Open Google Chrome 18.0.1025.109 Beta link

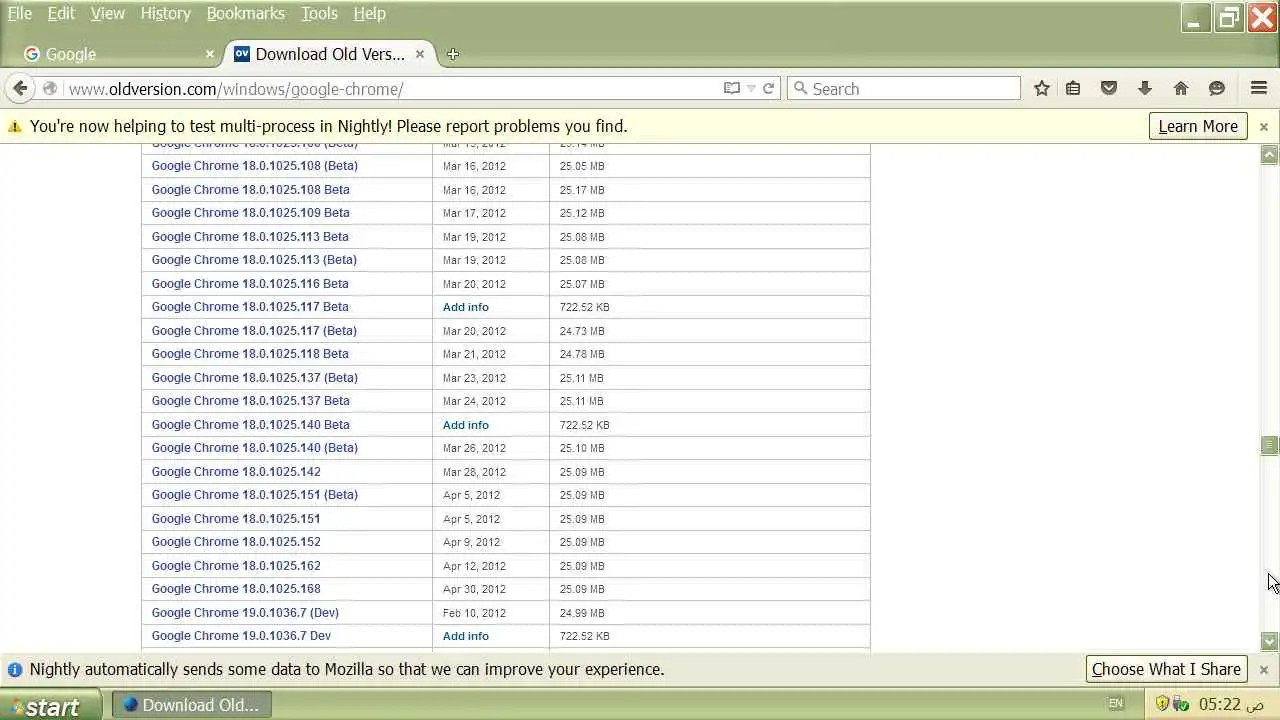point(251,213)
